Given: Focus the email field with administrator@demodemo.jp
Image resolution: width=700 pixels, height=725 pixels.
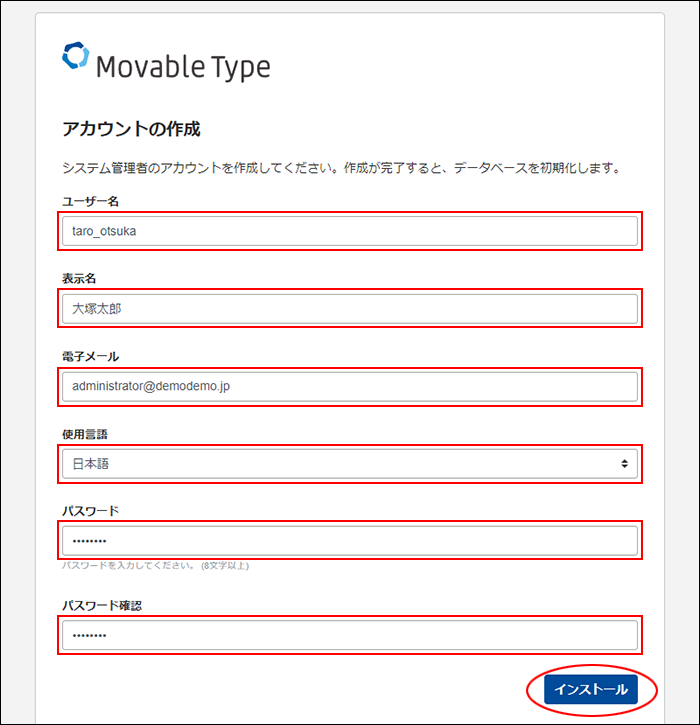Looking at the screenshot, I should [x=350, y=387].
